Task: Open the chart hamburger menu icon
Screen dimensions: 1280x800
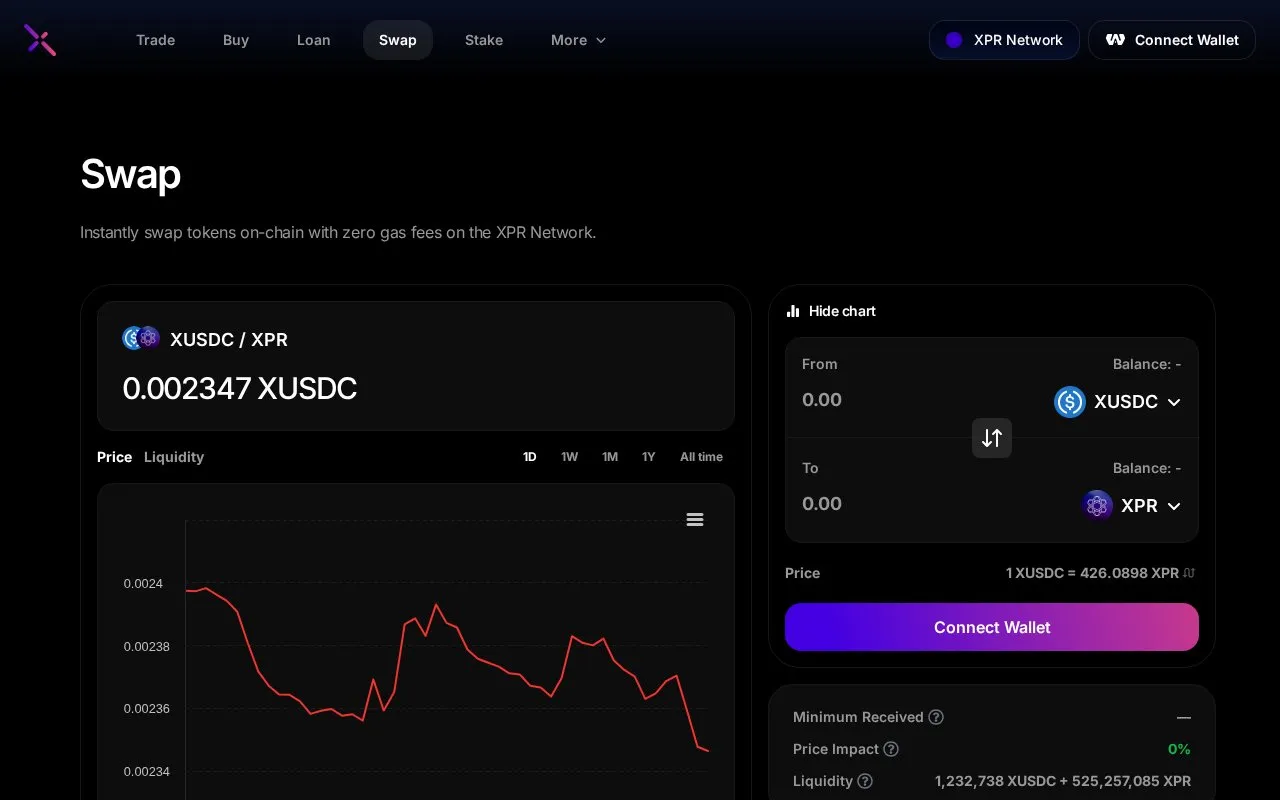Action: 695,519
